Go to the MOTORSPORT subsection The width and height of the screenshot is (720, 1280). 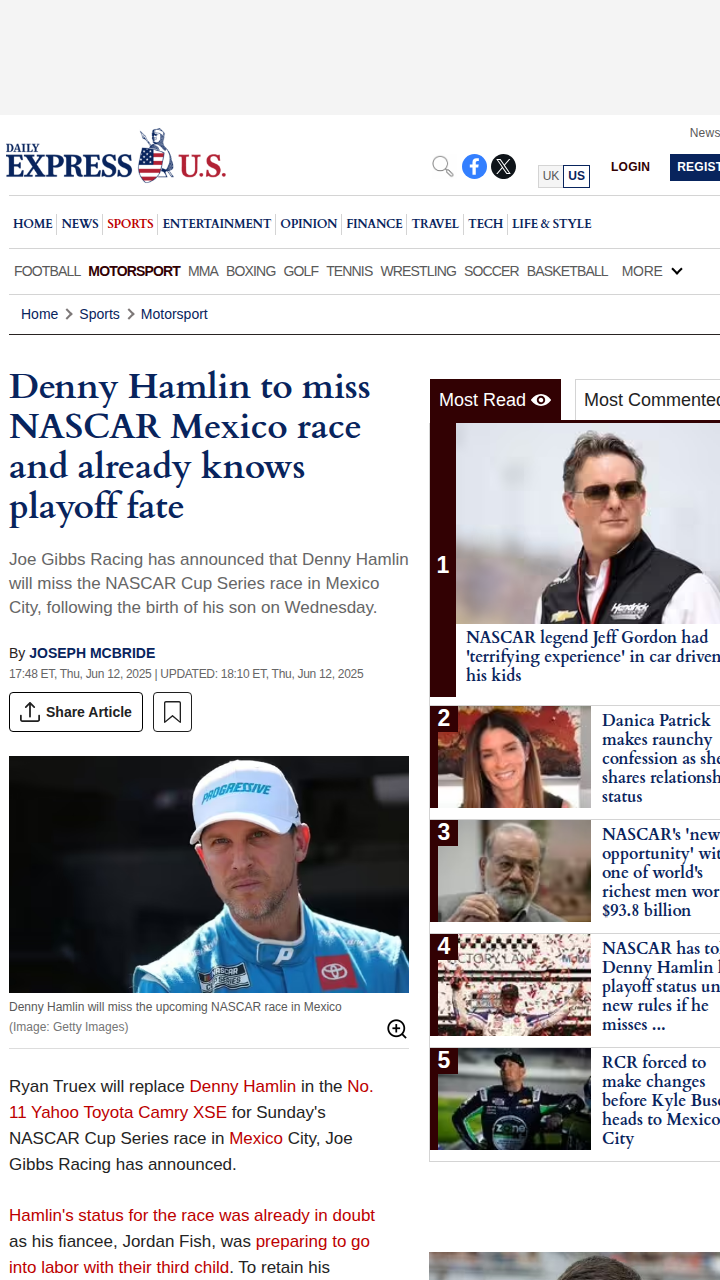134,271
